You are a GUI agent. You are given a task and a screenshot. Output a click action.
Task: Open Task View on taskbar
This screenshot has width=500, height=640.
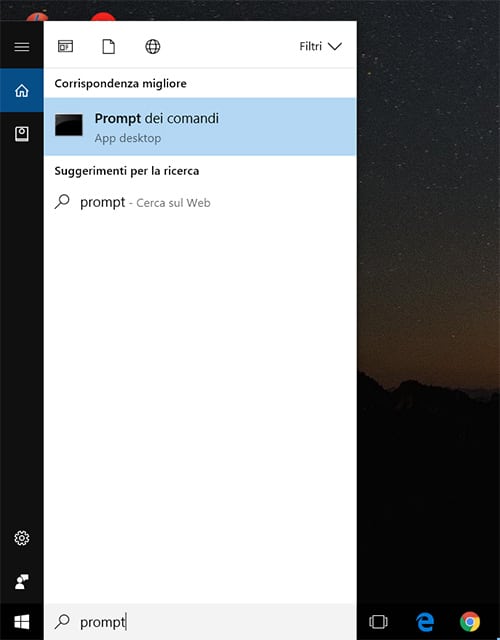(378, 622)
